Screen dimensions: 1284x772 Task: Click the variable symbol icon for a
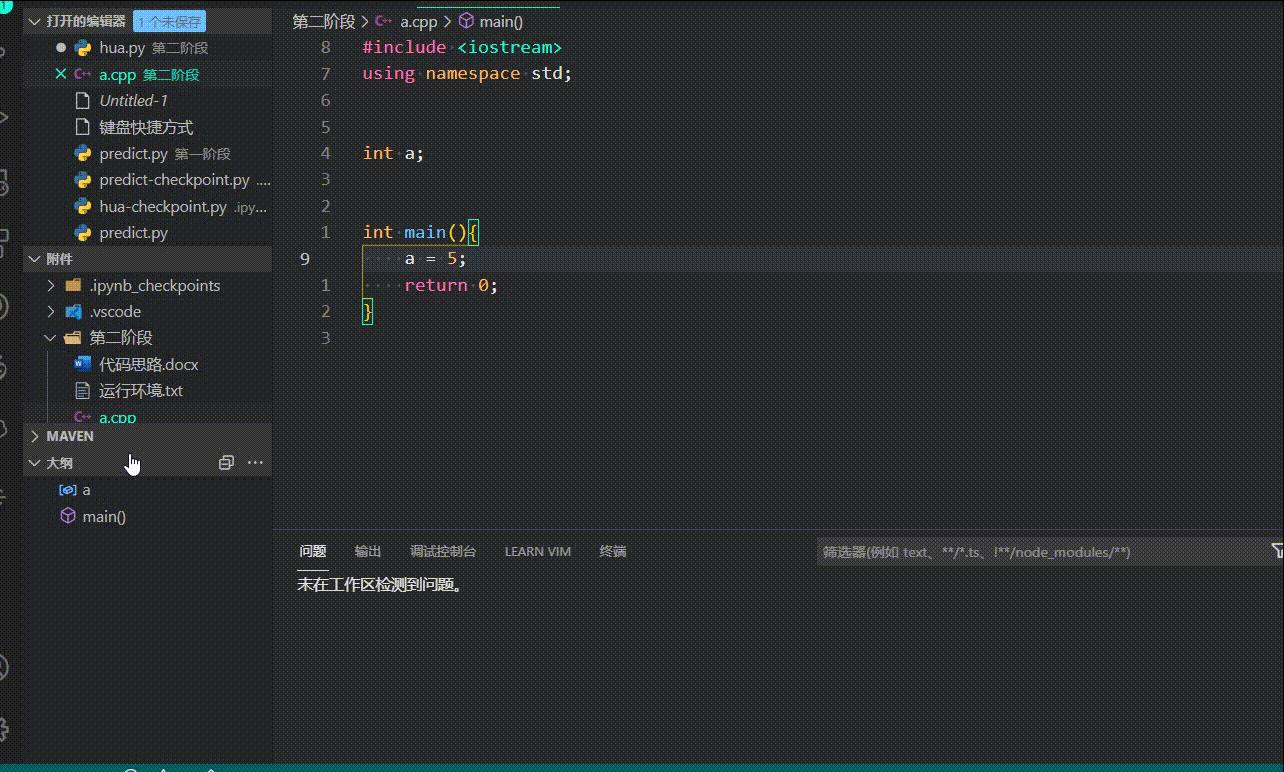68,490
